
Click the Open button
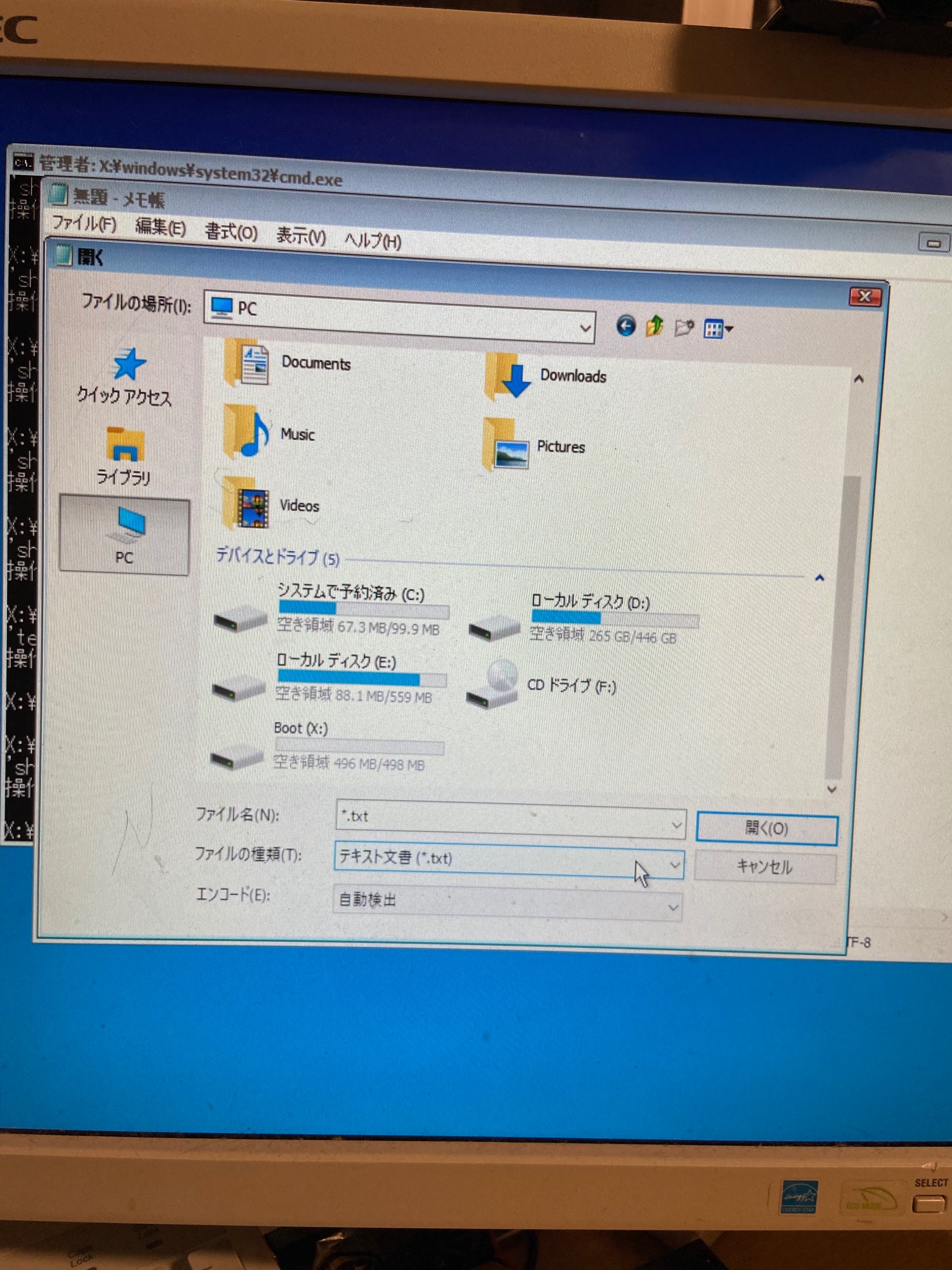(x=766, y=828)
